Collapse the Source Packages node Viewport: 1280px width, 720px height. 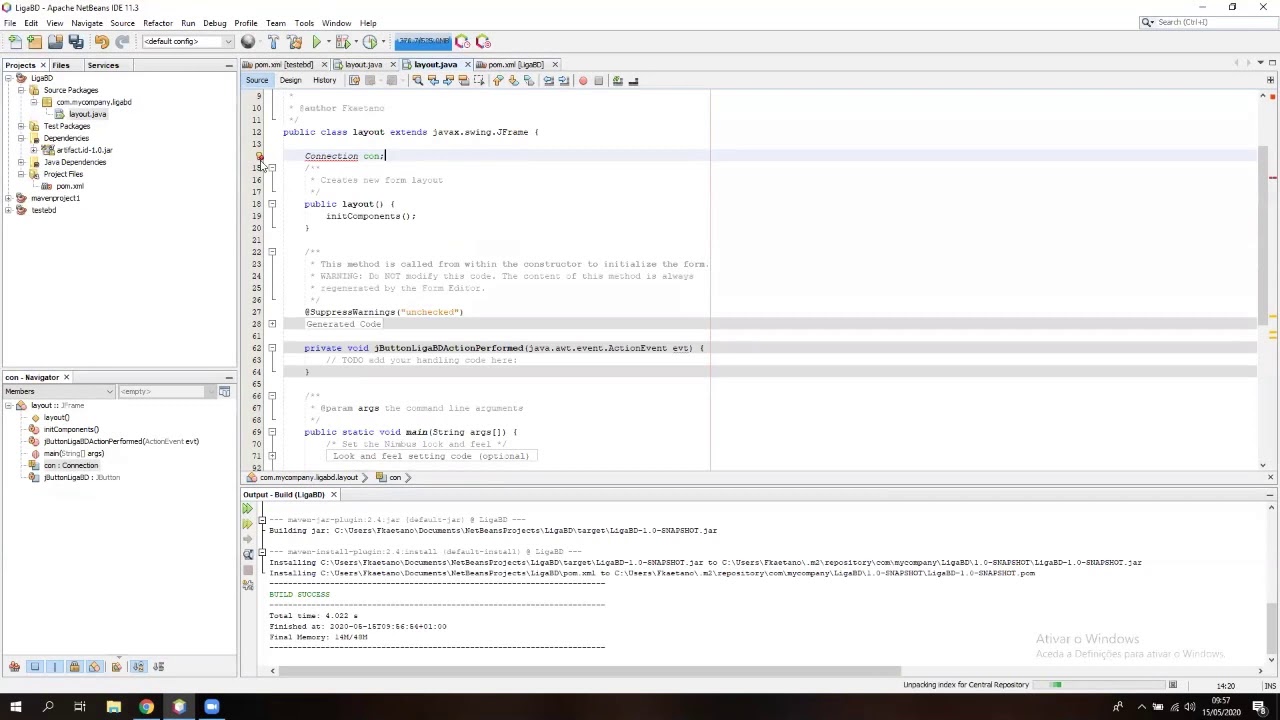[21, 90]
